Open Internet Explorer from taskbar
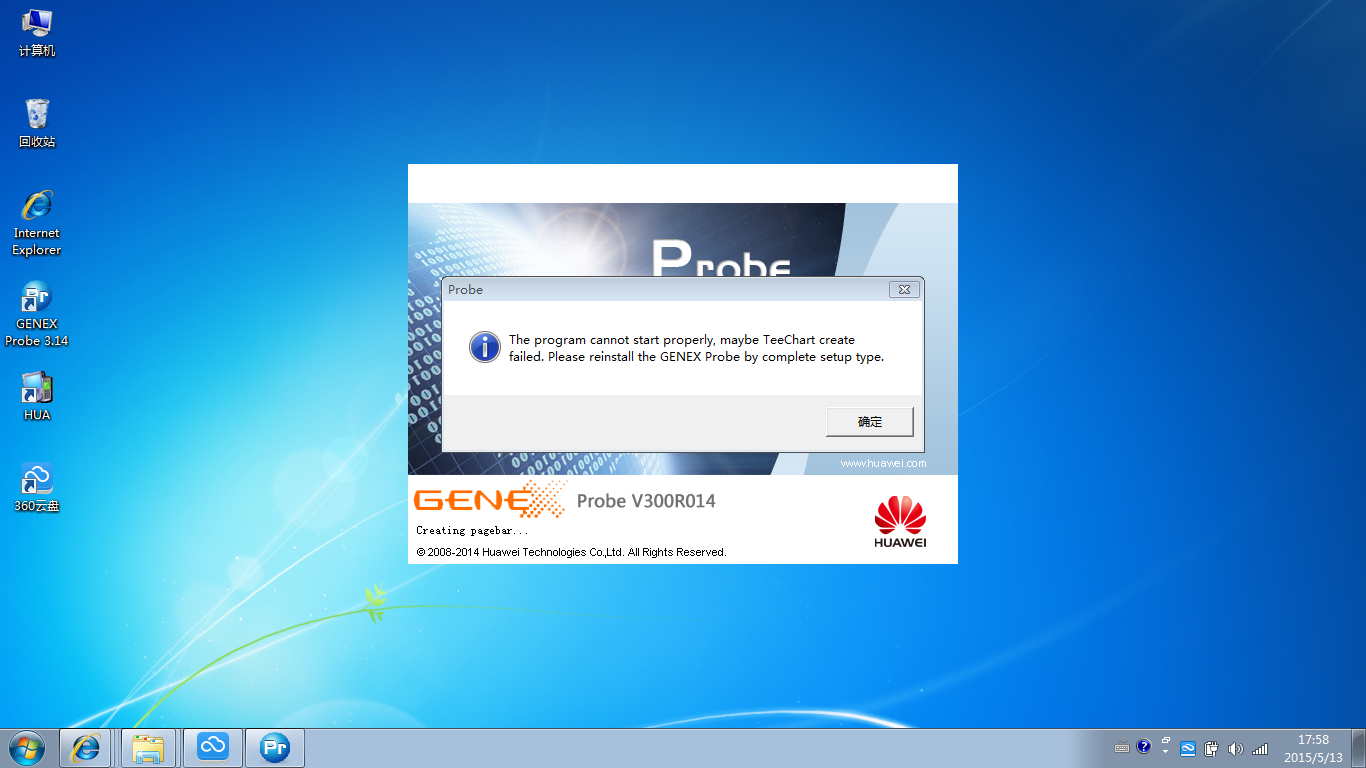 pos(86,748)
